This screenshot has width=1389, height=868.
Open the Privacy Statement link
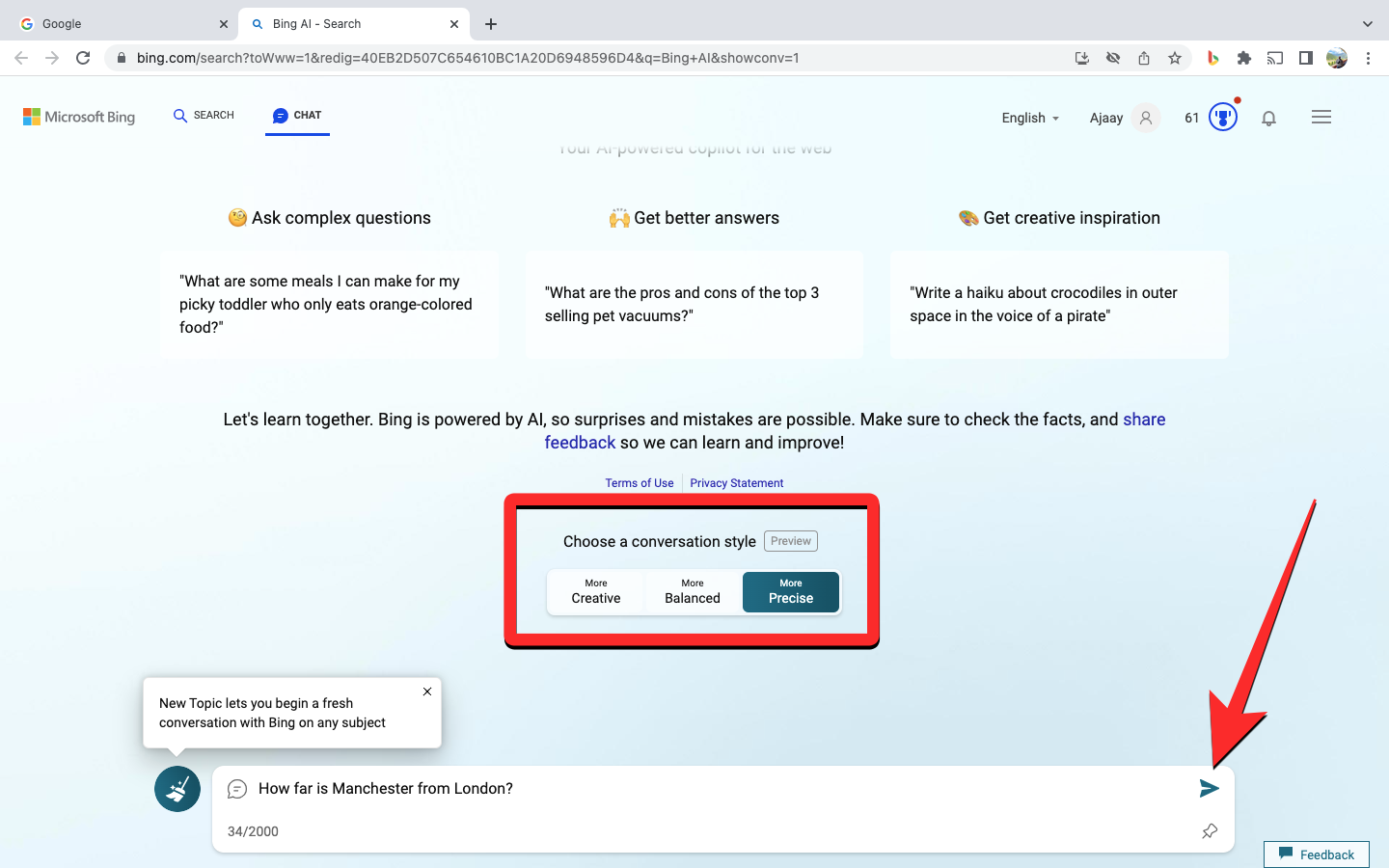(737, 483)
